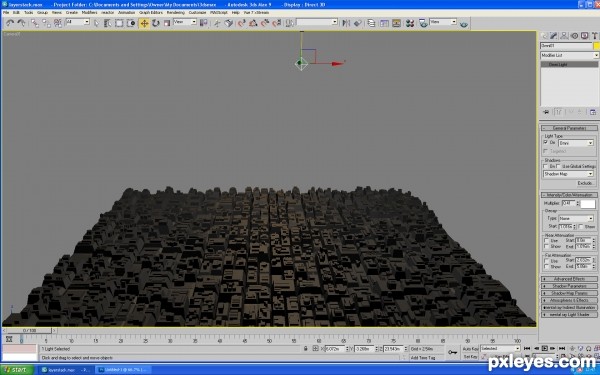Toggle Window/Crossing selection icon
Viewport: 600px width, 375px height.
click(x=131, y=23)
